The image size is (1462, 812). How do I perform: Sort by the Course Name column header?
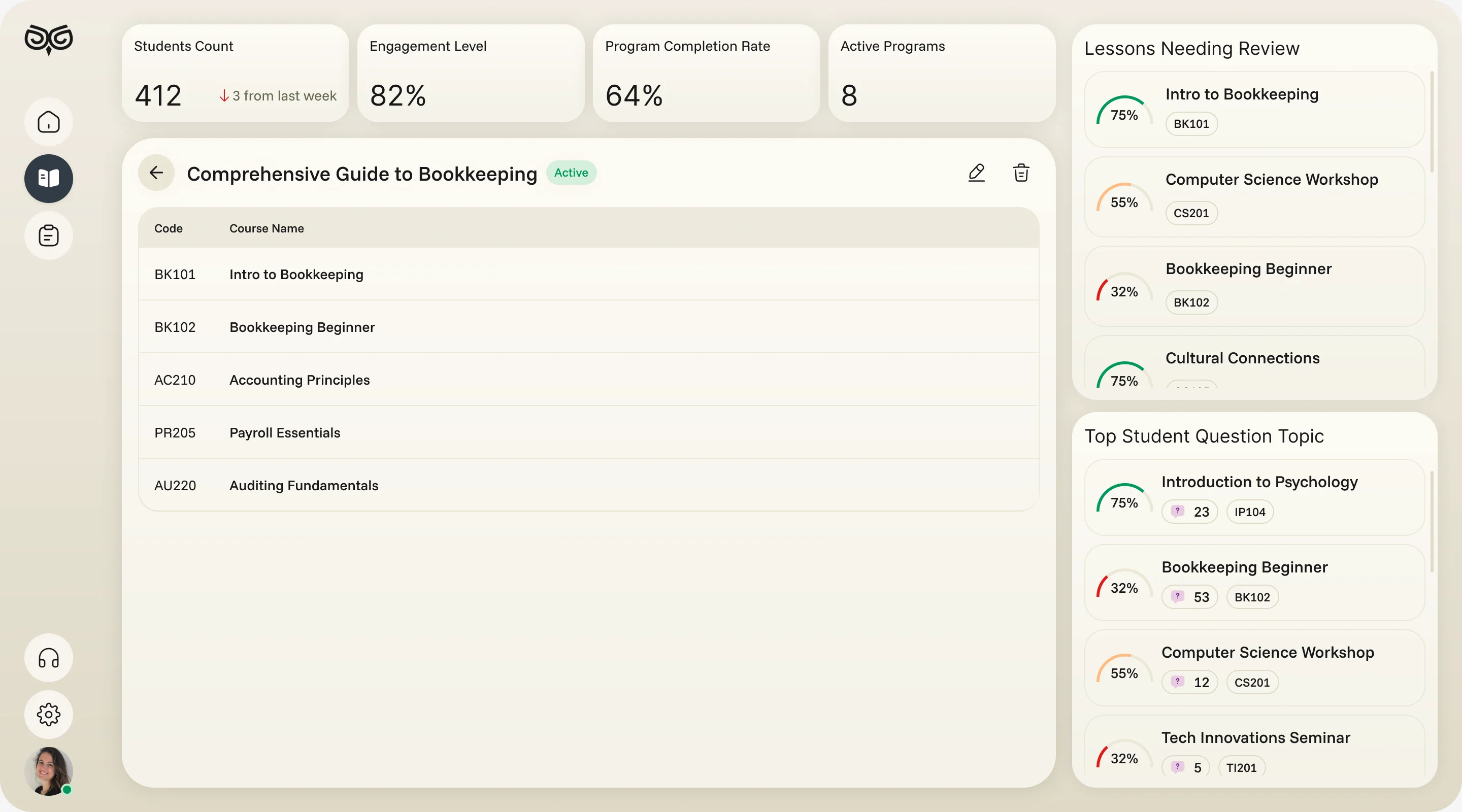[267, 229]
